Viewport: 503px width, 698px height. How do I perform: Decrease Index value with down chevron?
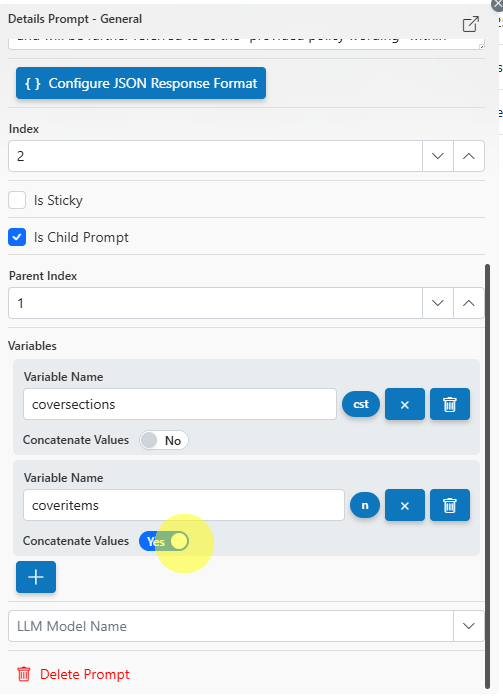[438, 156]
